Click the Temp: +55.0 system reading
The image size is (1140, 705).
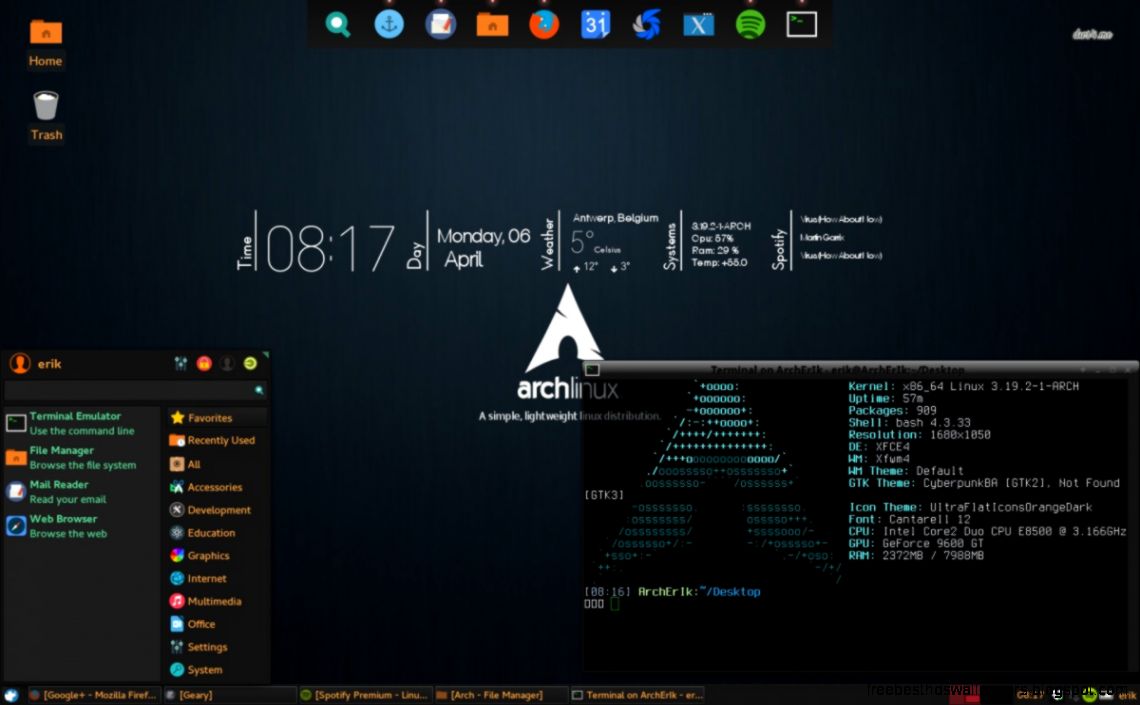(x=719, y=262)
